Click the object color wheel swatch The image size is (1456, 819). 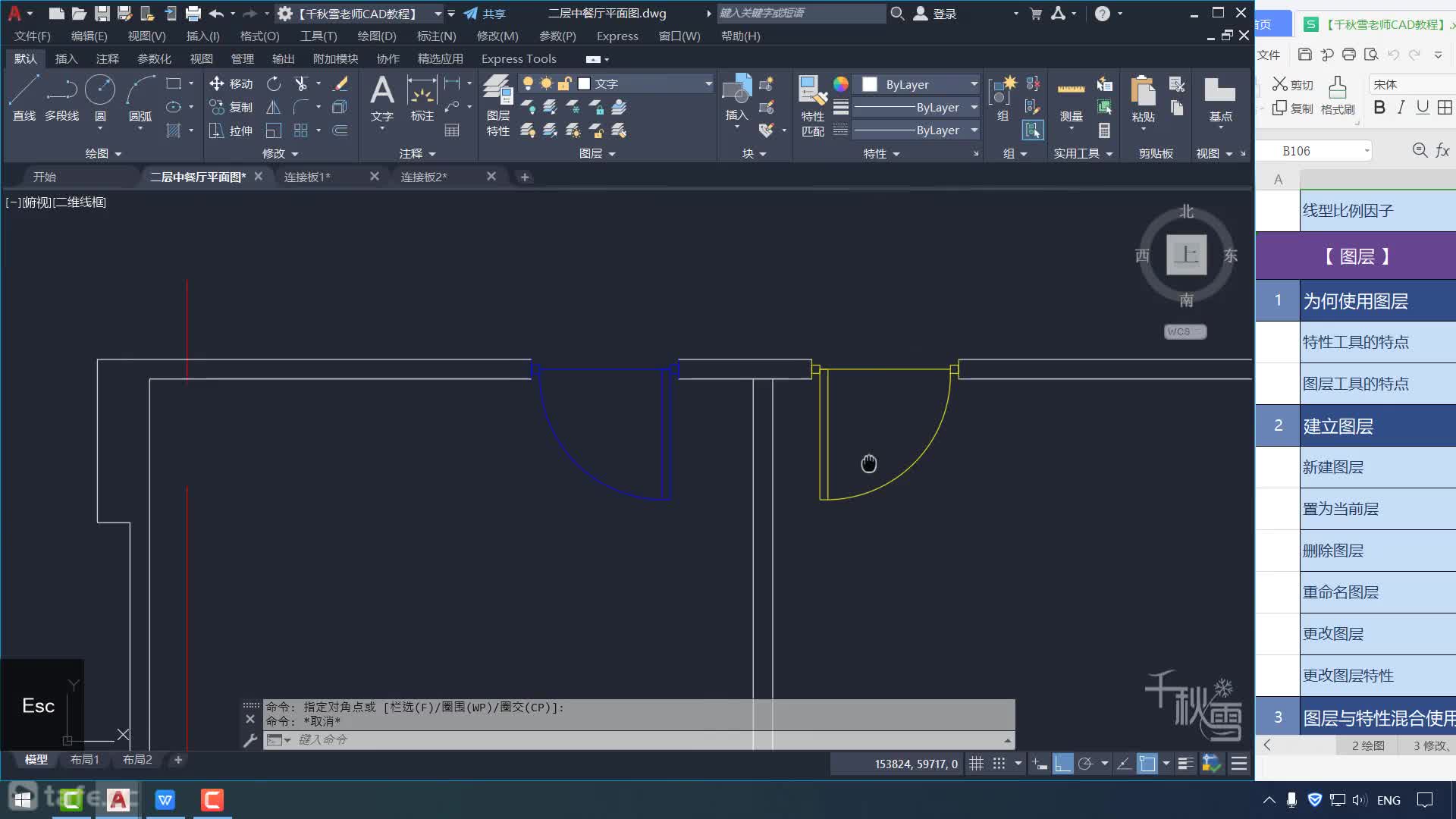(840, 84)
